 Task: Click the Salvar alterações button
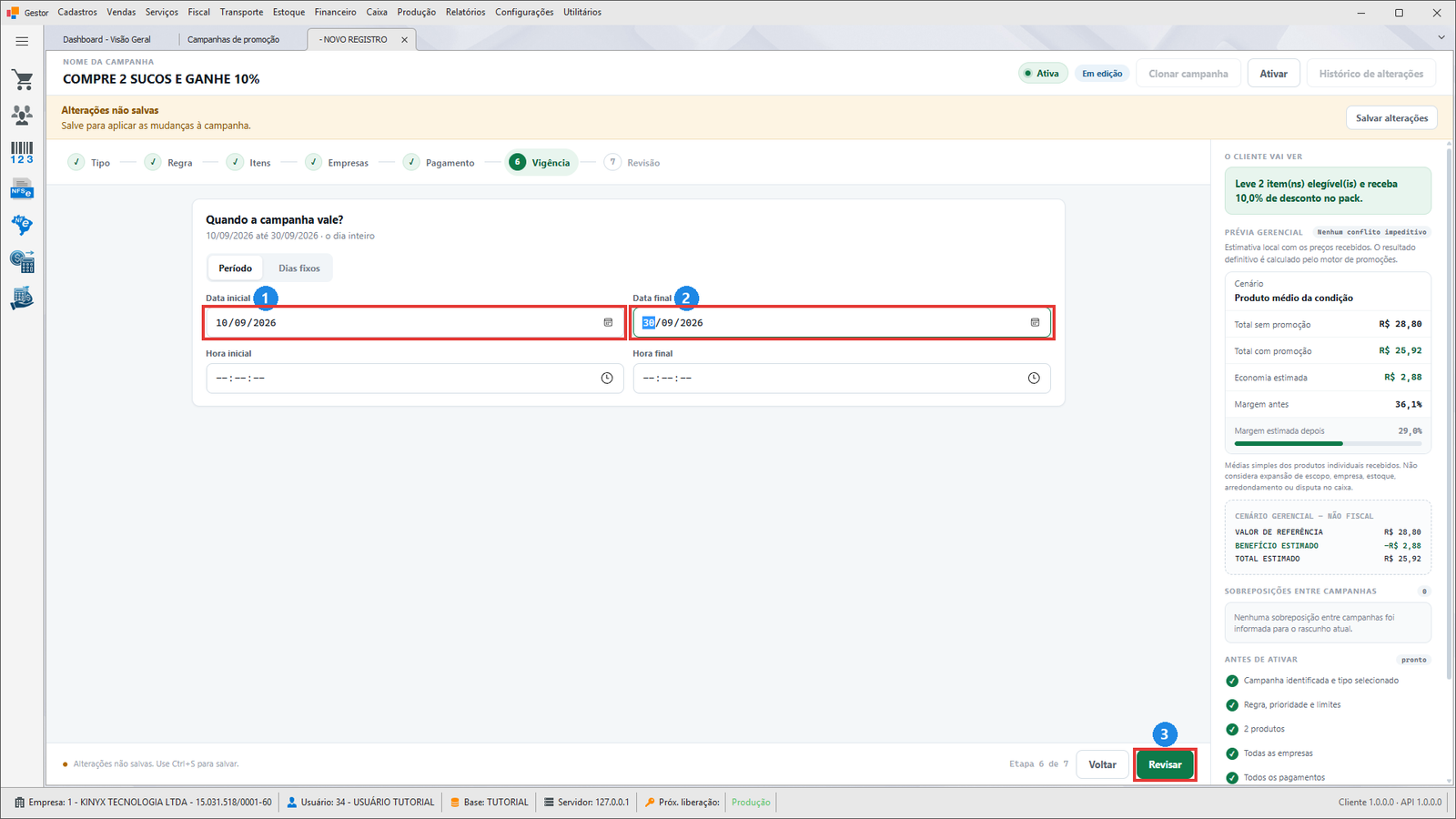pyautogui.click(x=1391, y=118)
